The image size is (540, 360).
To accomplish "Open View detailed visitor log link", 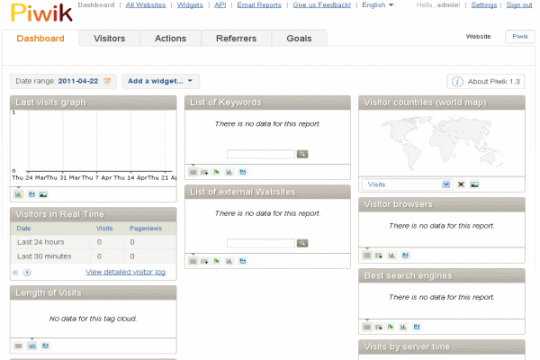I will [125, 272].
